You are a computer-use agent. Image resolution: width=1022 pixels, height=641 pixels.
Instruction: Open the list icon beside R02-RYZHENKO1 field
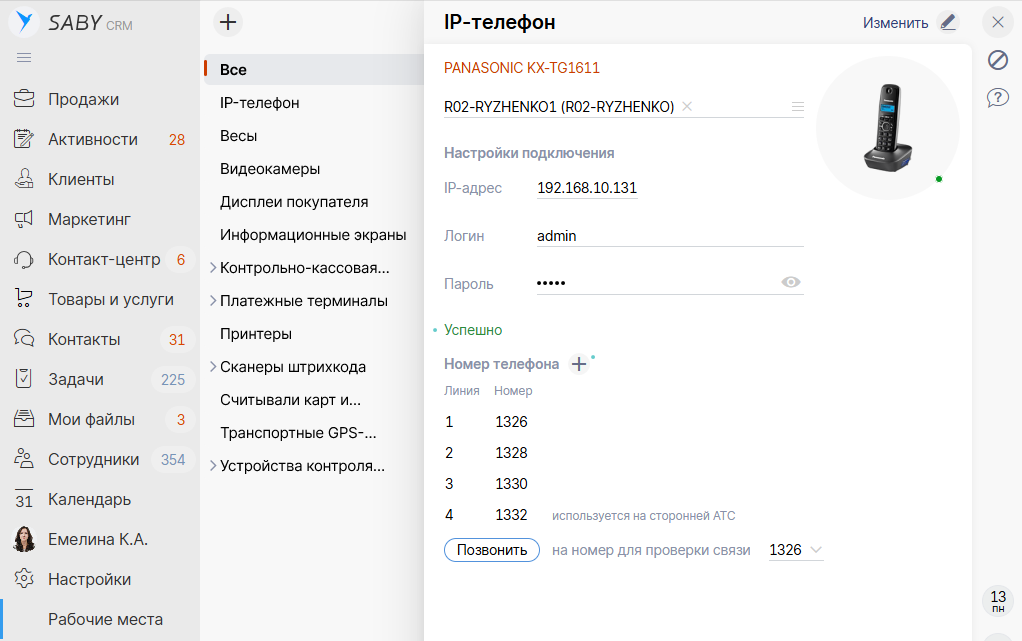coord(797,107)
